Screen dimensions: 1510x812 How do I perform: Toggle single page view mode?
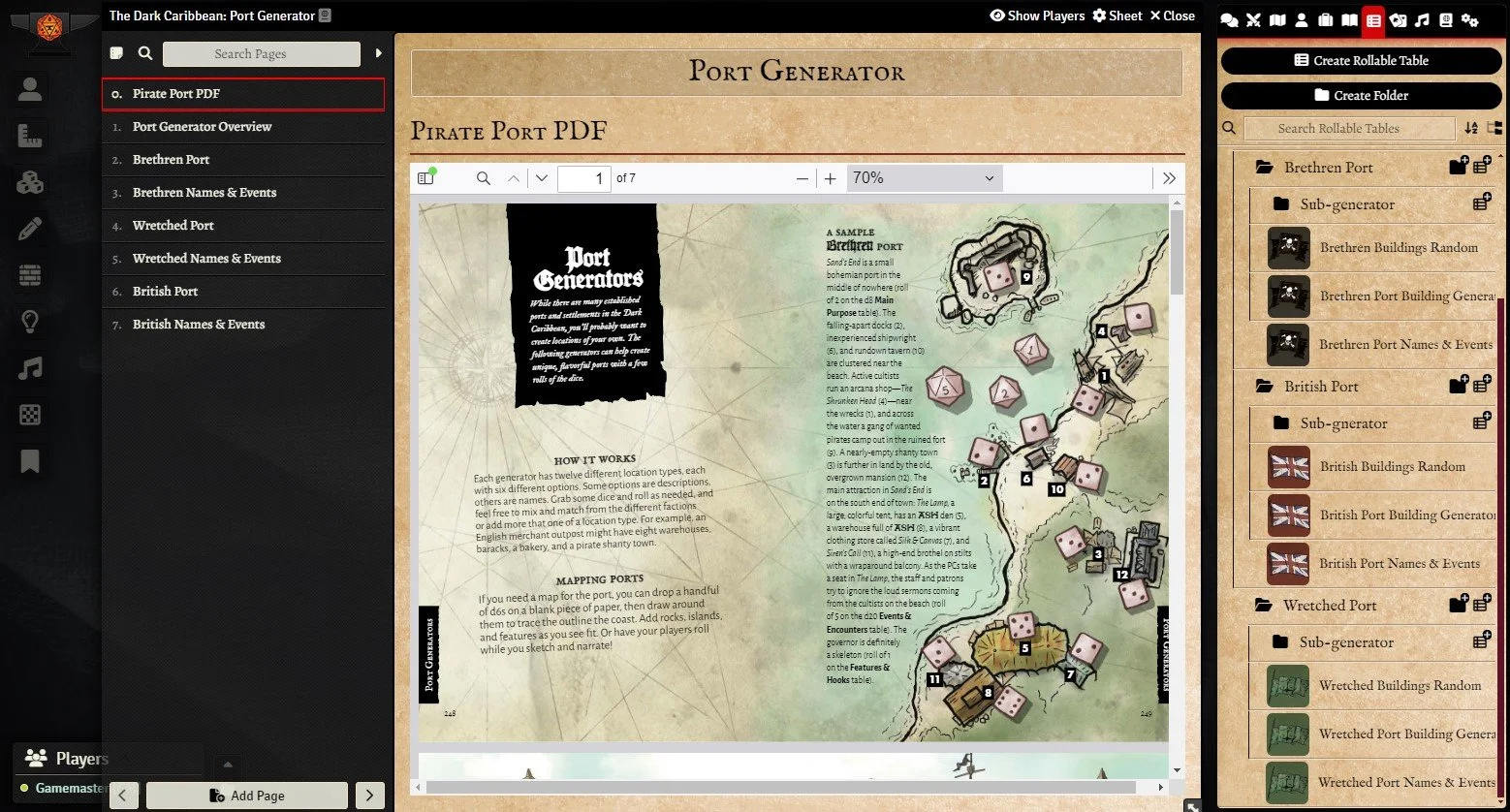[116, 54]
